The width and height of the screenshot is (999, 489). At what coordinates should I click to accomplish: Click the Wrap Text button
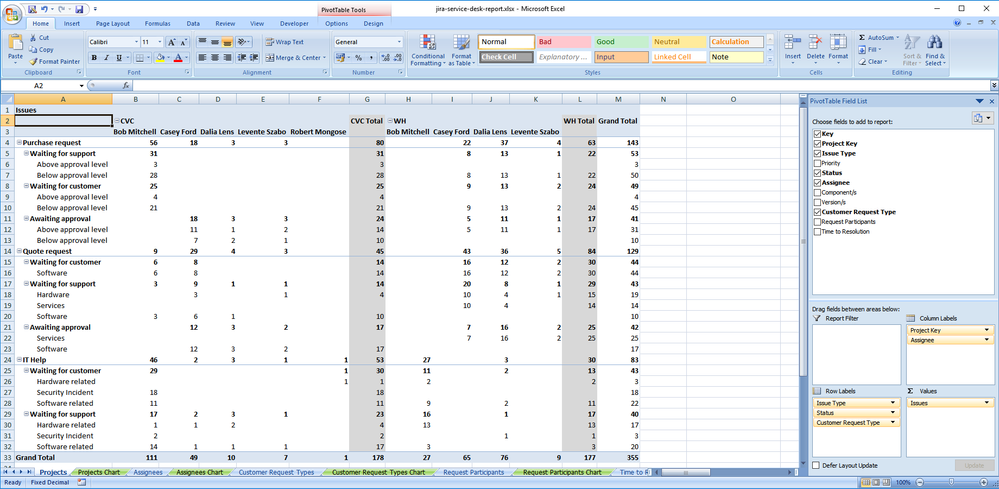pyautogui.click(x=285, y=42)
